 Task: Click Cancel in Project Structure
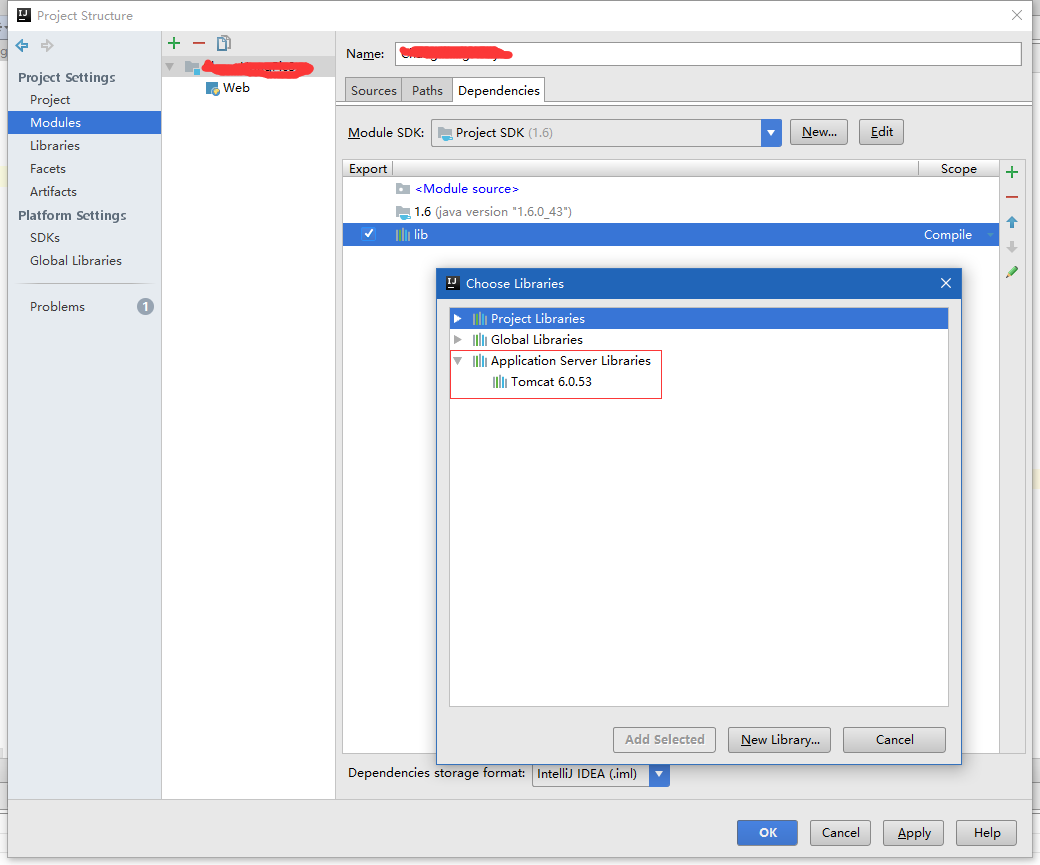click(x=840, y=832)
